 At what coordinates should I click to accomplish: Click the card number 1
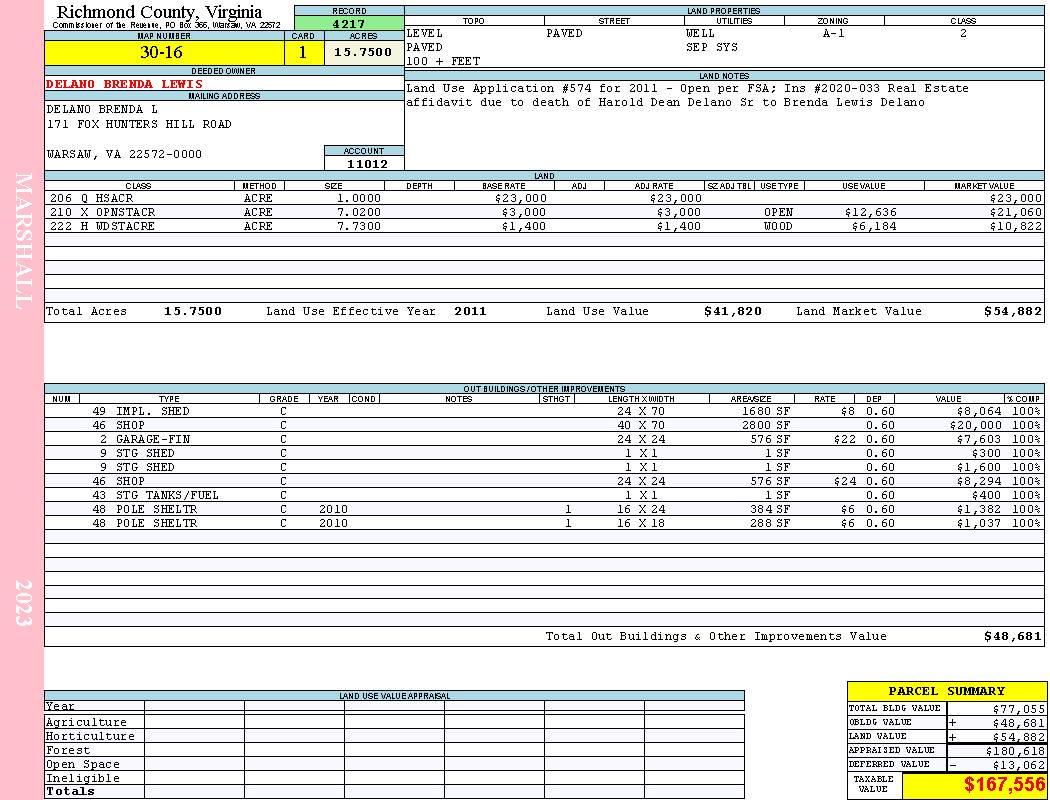tap(303, 52)
